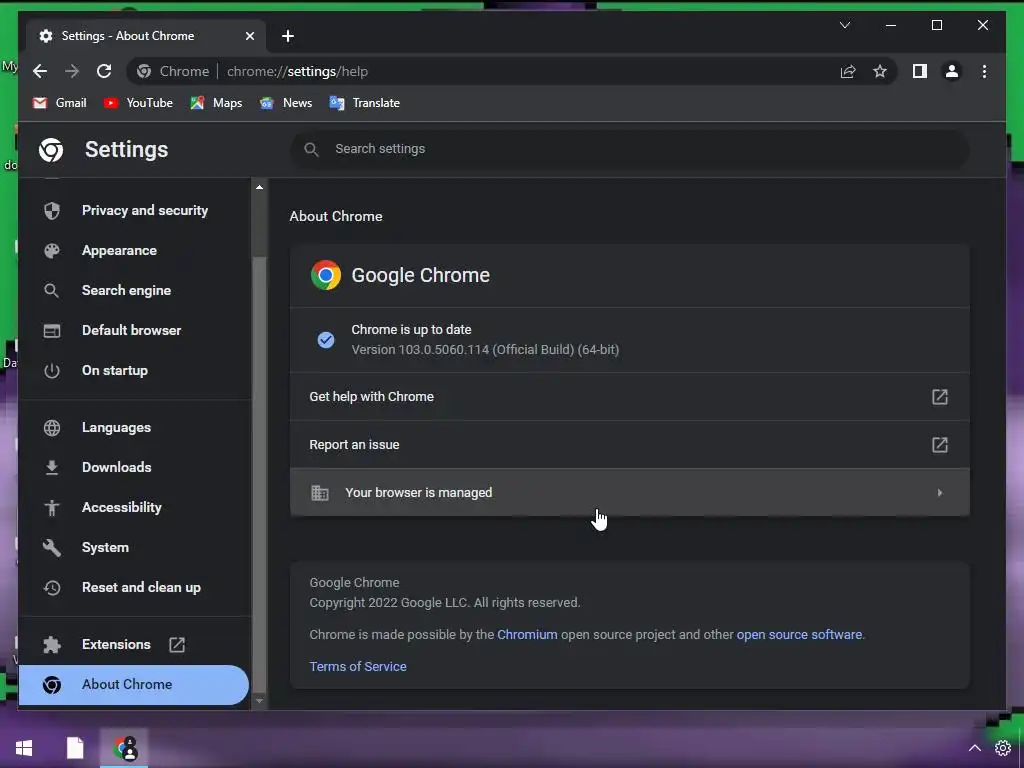Select About Chrome in sidebar
This screenshot has width=1024, height=768.
click(x=134, y=684)
